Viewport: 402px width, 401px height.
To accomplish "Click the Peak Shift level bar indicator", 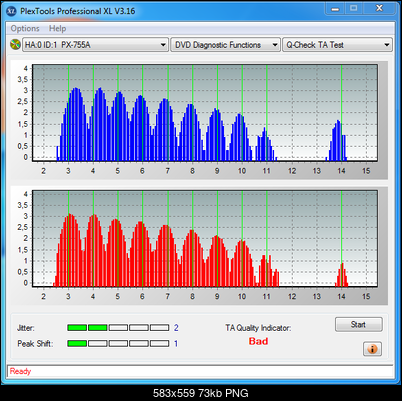I will (118, 343).
